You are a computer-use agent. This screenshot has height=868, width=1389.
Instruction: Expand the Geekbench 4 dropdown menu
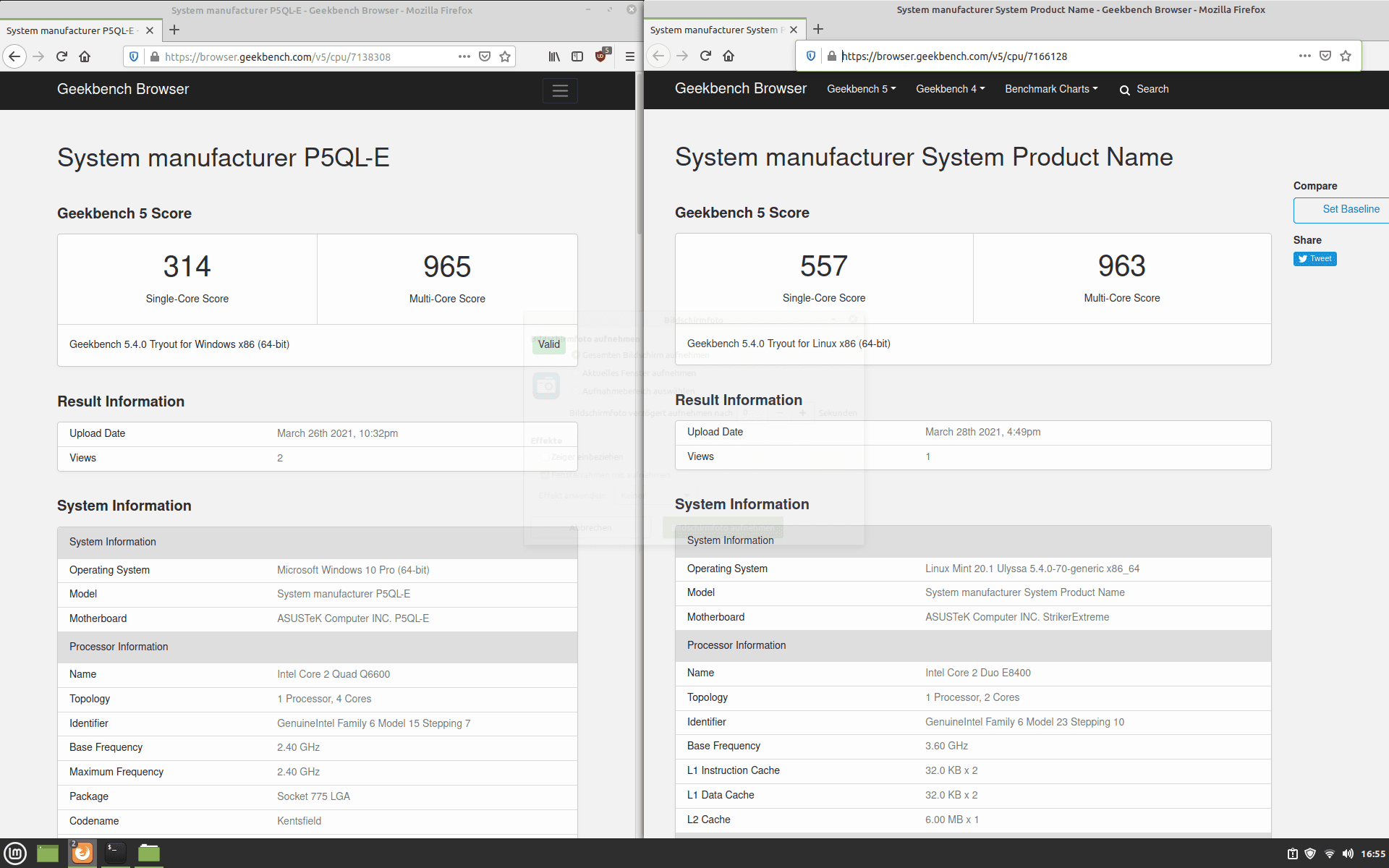[x=951, y=89]
